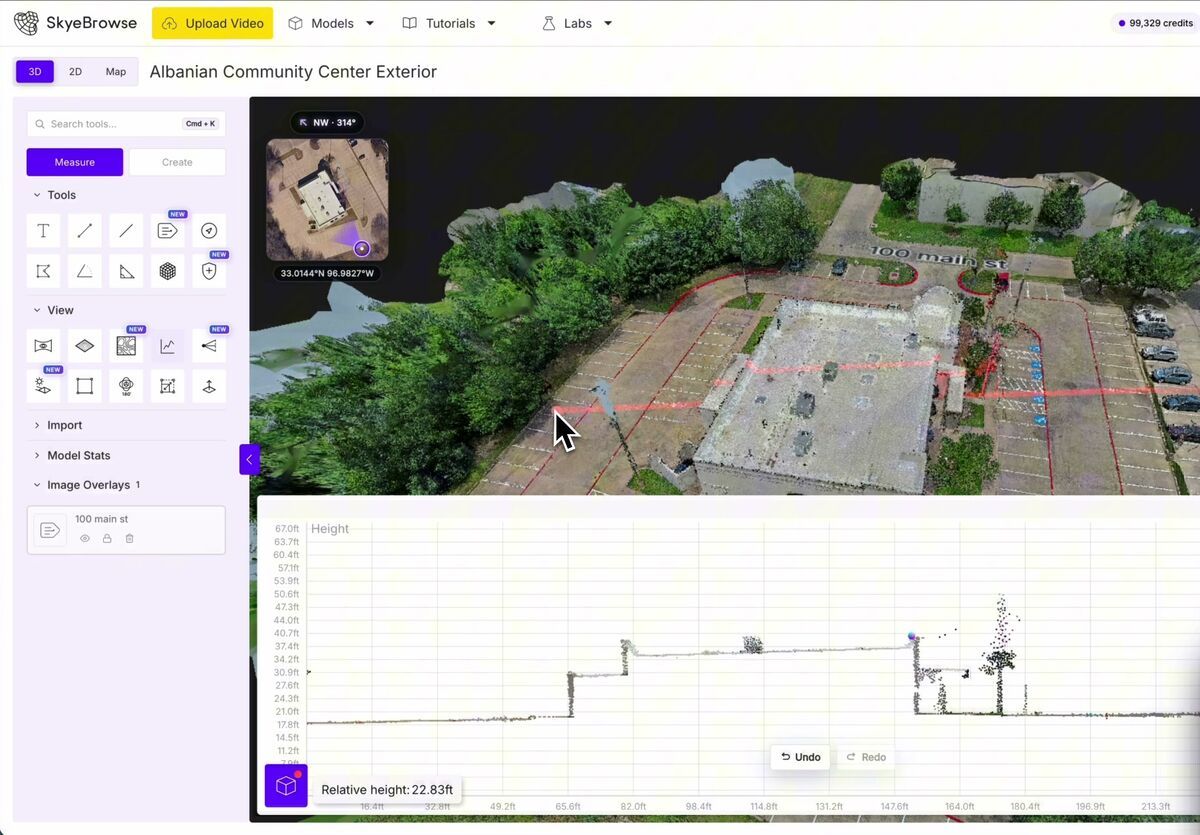Screen dimensions: 1200x835
Task: Click the Height chart axis label
Action: tap(330, 529)
